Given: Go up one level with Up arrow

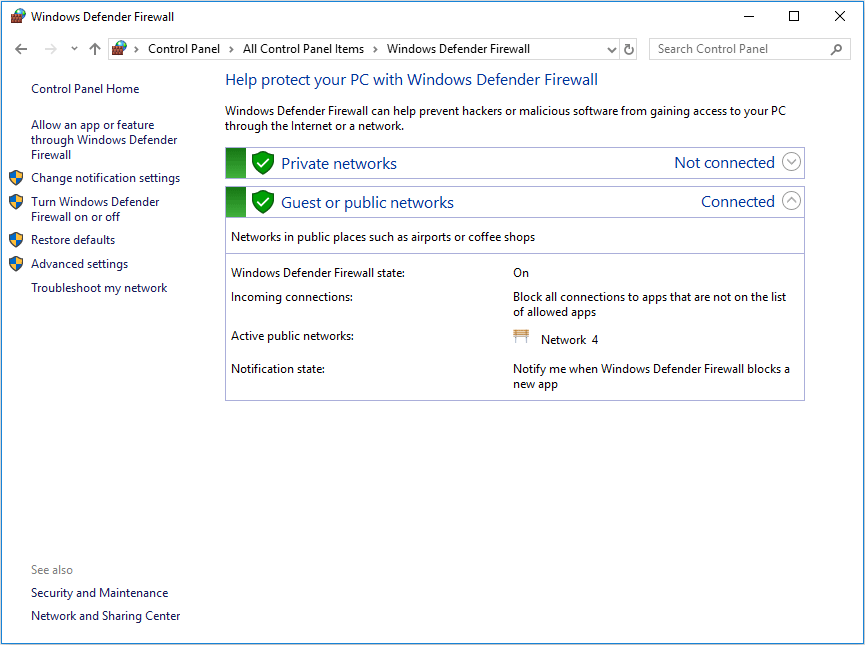Looking at the screenshot, I should pos(95,49).
